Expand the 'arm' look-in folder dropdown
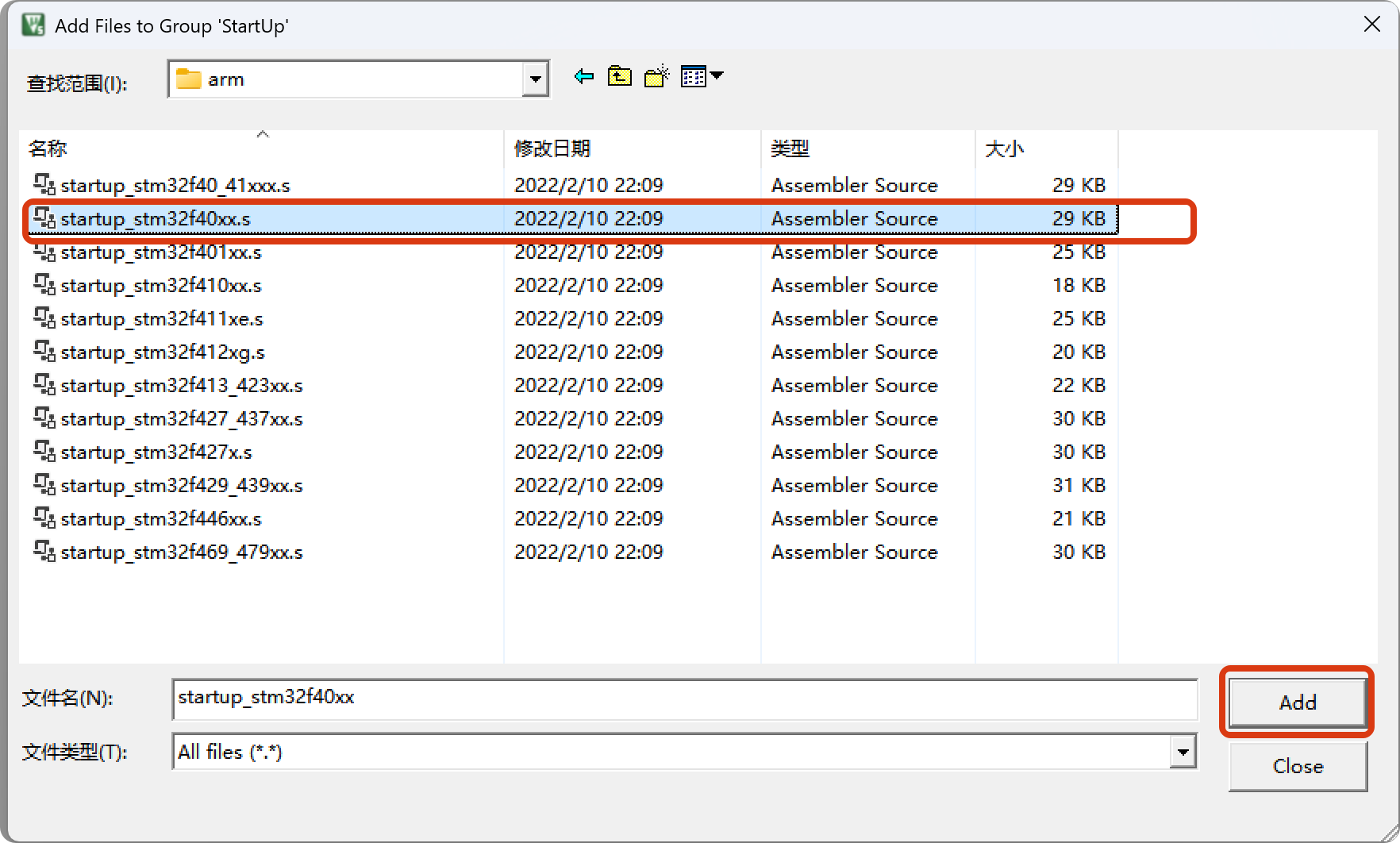 coord(536,79)
